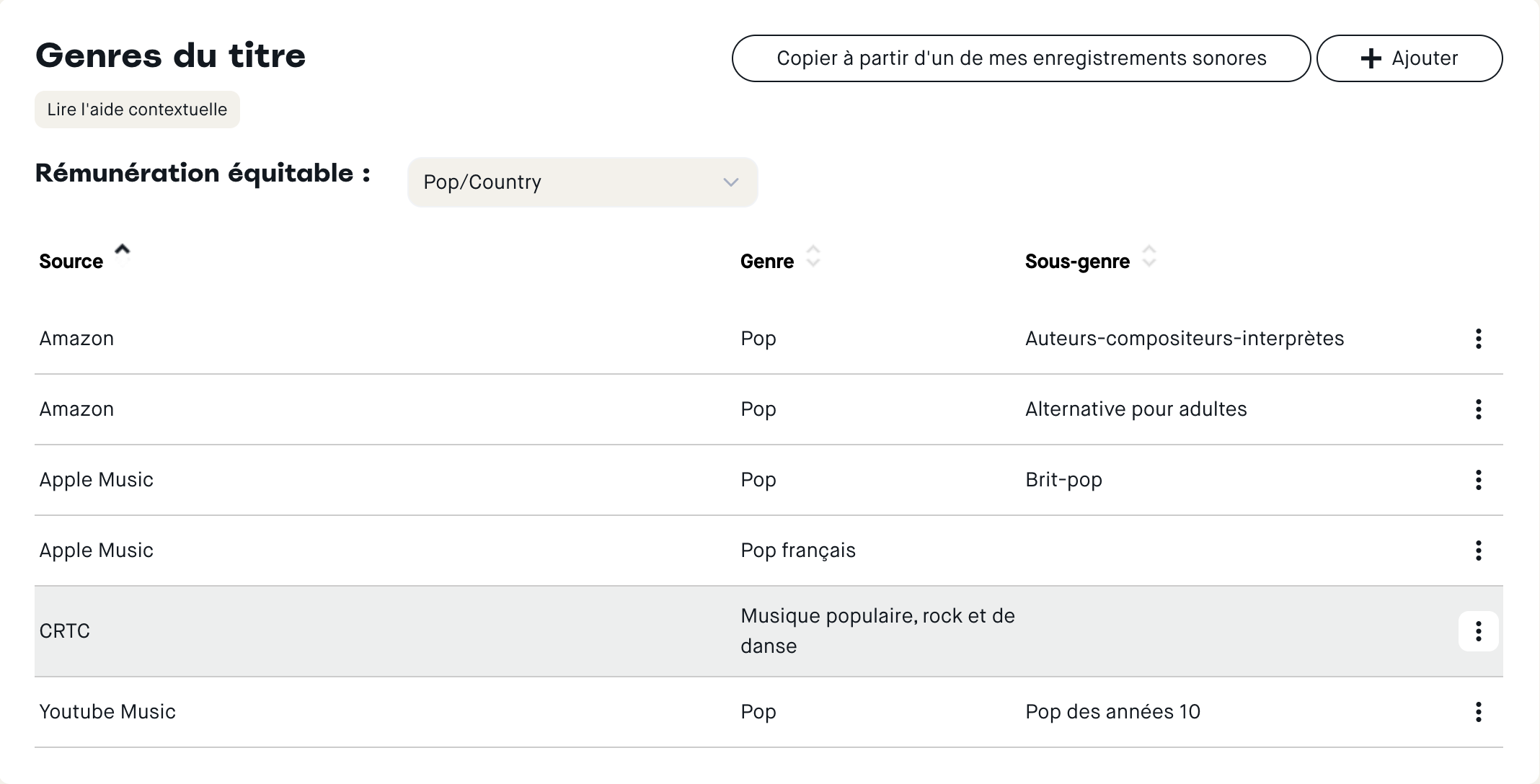Open the three-dot menu for CRTC row
Viewport: 1540px width, 784px height.
pos(1478,631)
